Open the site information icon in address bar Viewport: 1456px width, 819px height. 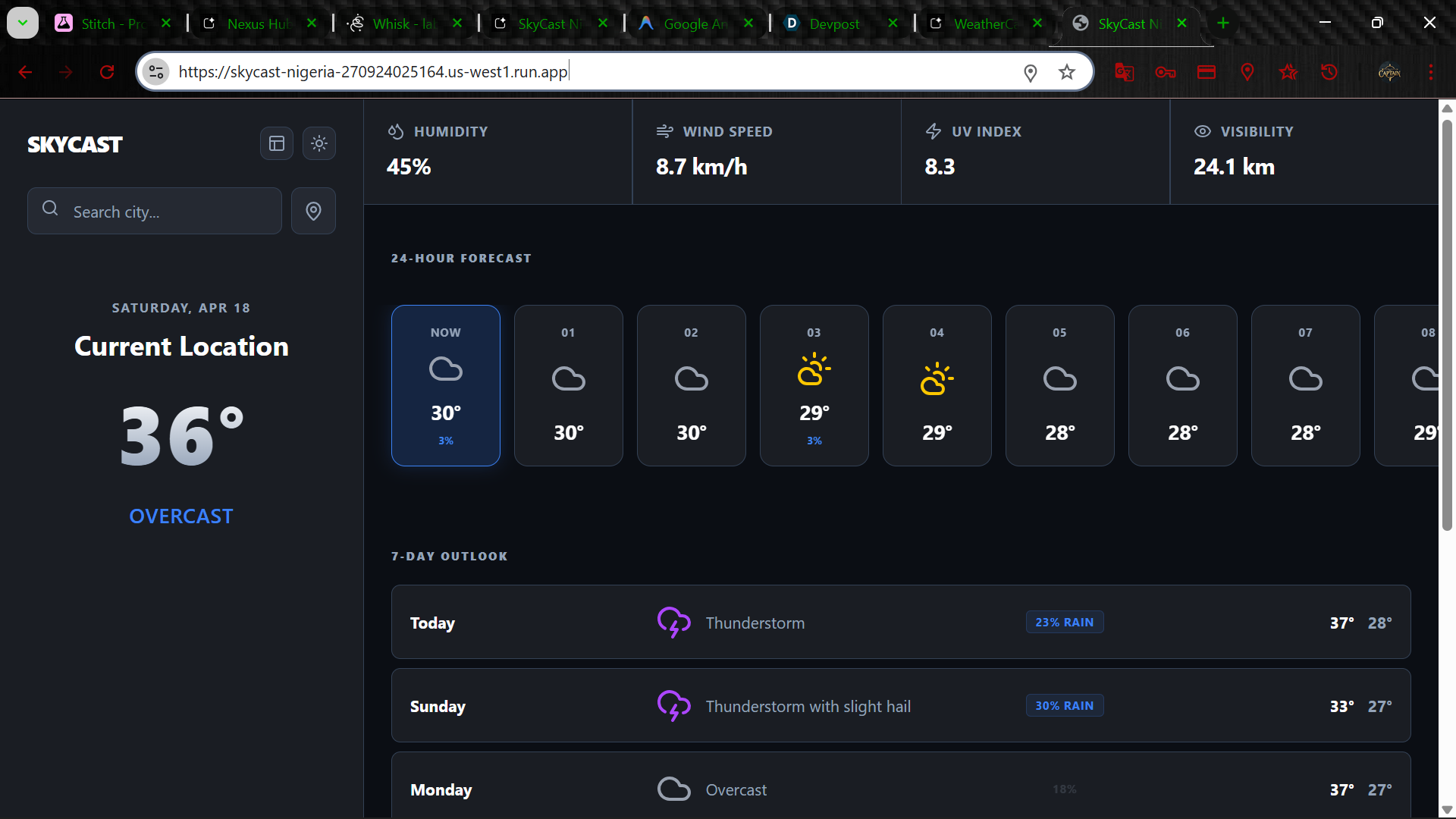156,72
